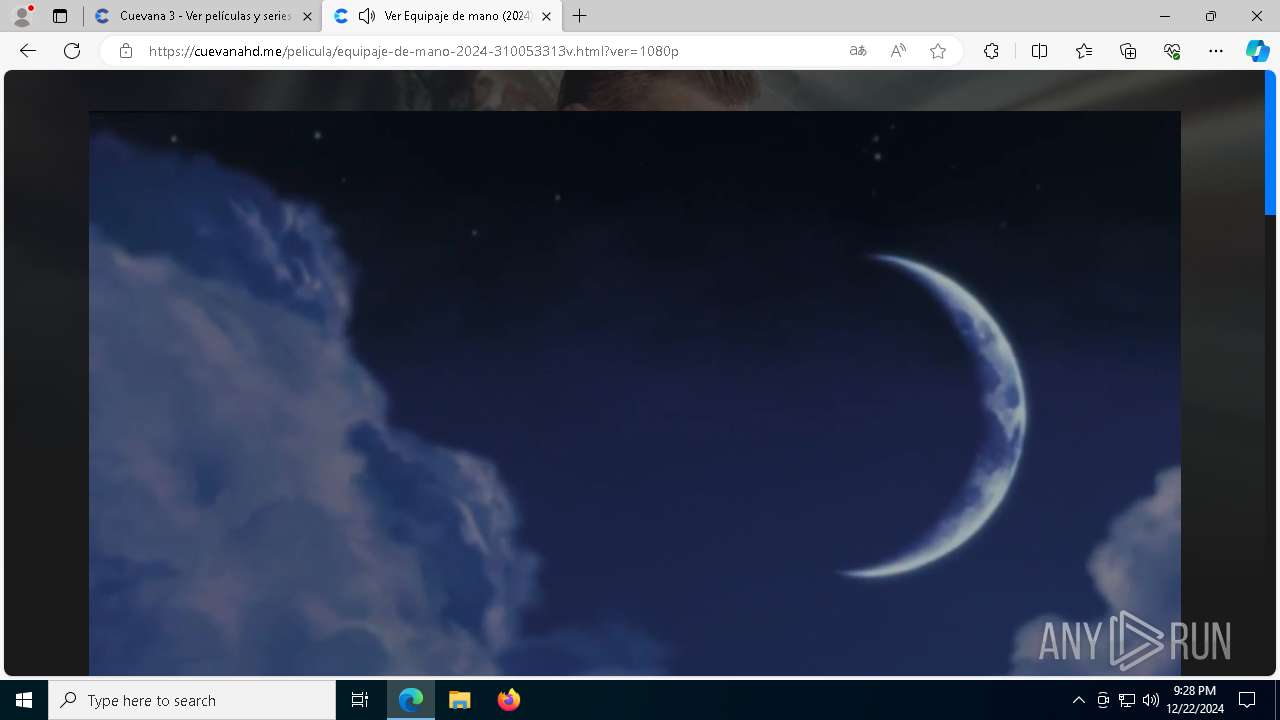This screenshot has width=1280, height=720.
Task: Open Browser essentials heart icon
Action: click(x=1172, y=51)
